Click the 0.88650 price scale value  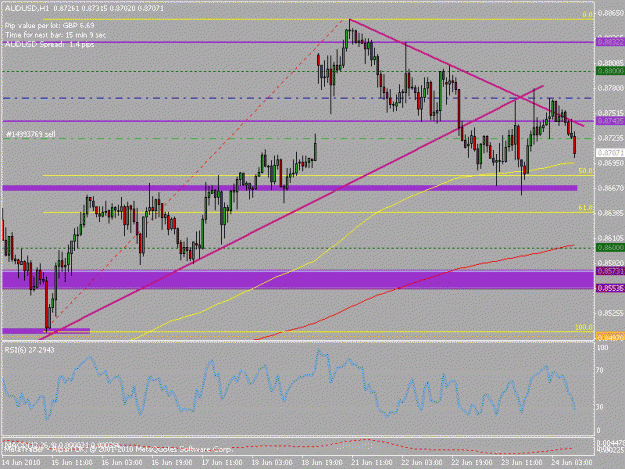pos(610,13)
